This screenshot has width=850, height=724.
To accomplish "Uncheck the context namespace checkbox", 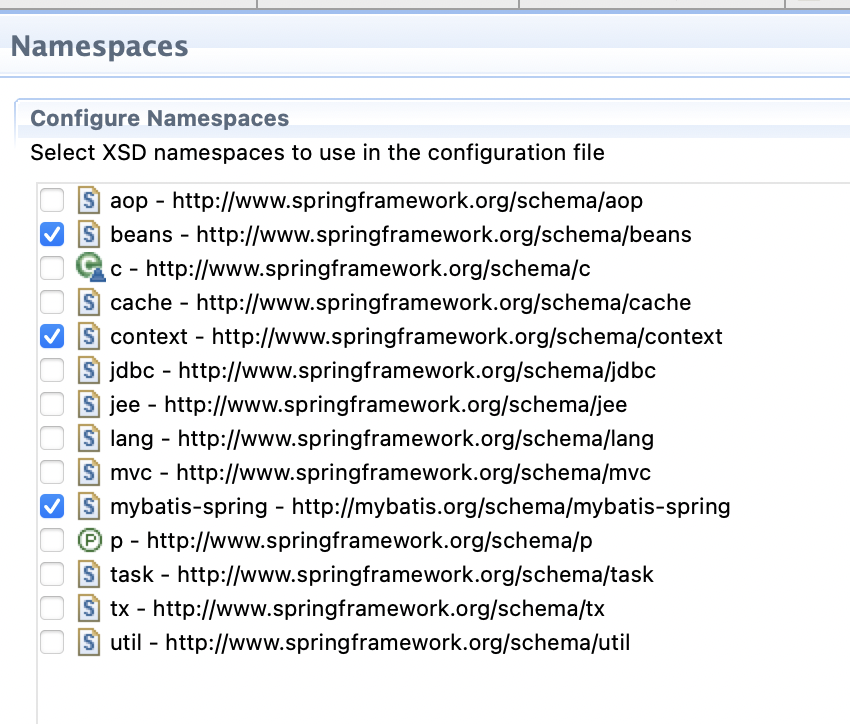I will pyautogui.click(x=52, y=337).
